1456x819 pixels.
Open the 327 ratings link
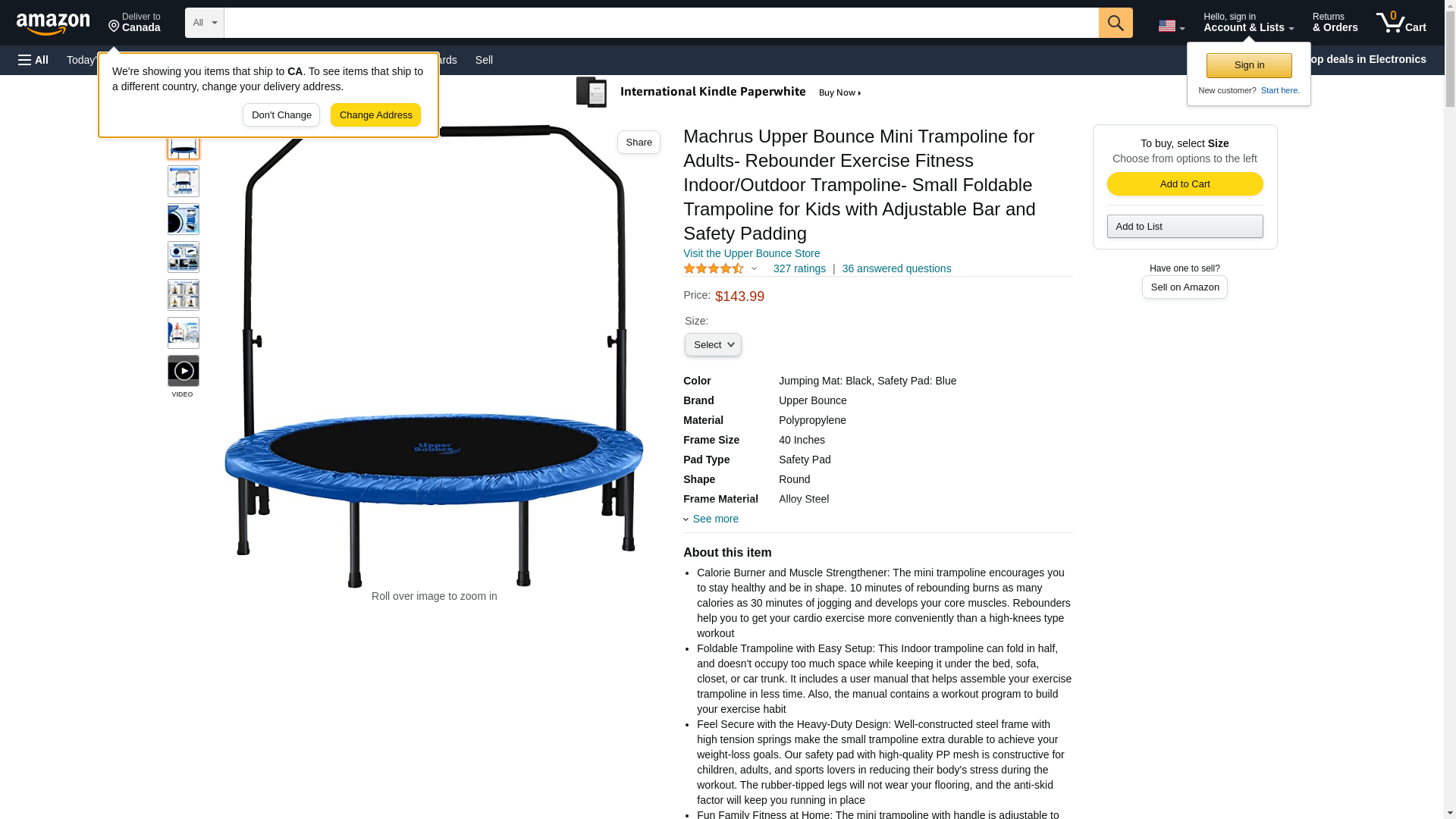tap(799, 268)
